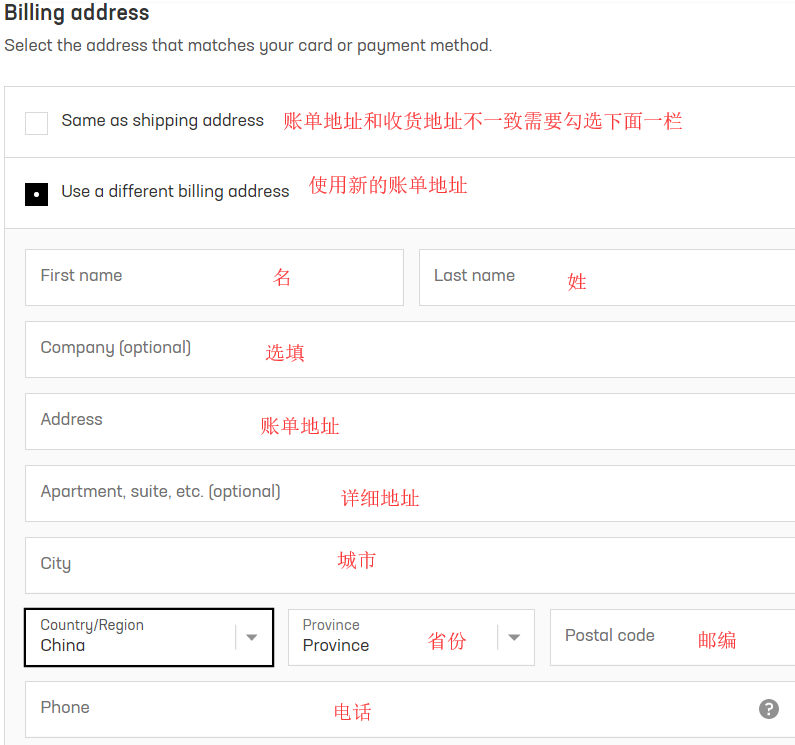Focus the Postal code field

coord(672,637)
